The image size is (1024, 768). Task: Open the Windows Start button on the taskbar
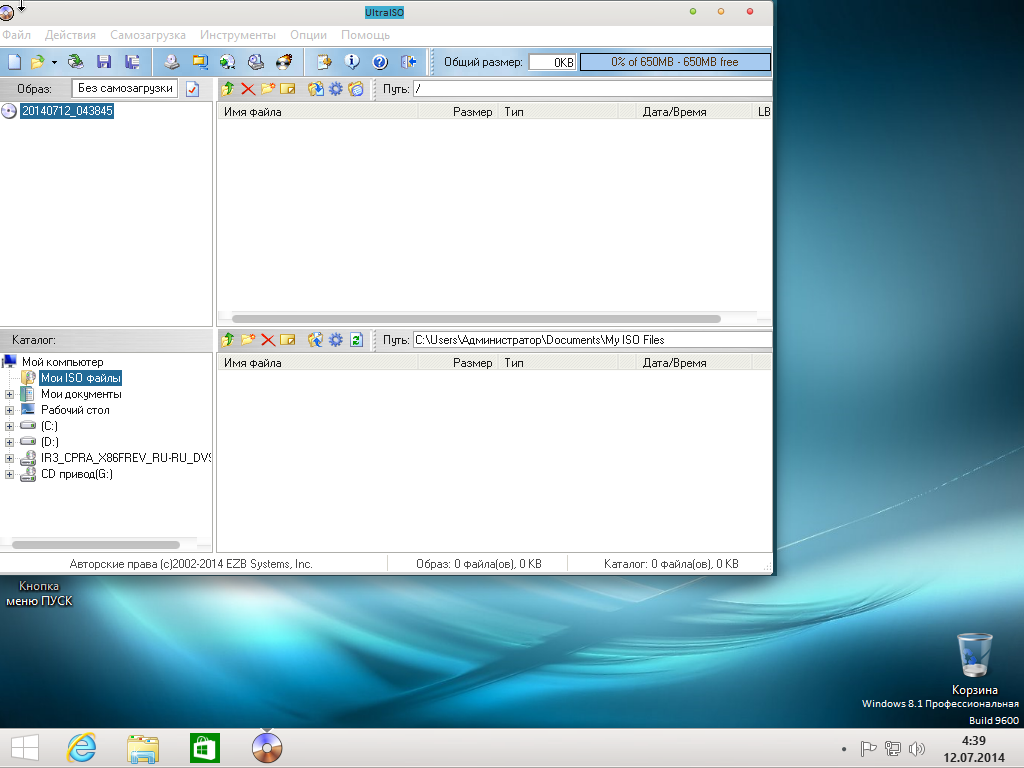point(25,748)
